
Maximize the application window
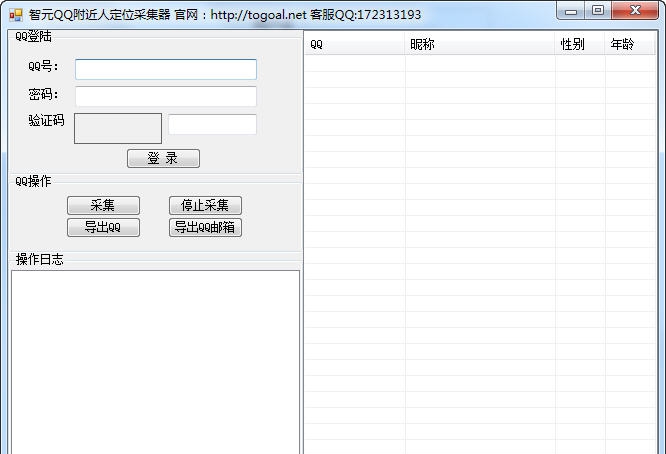point(598,11)
